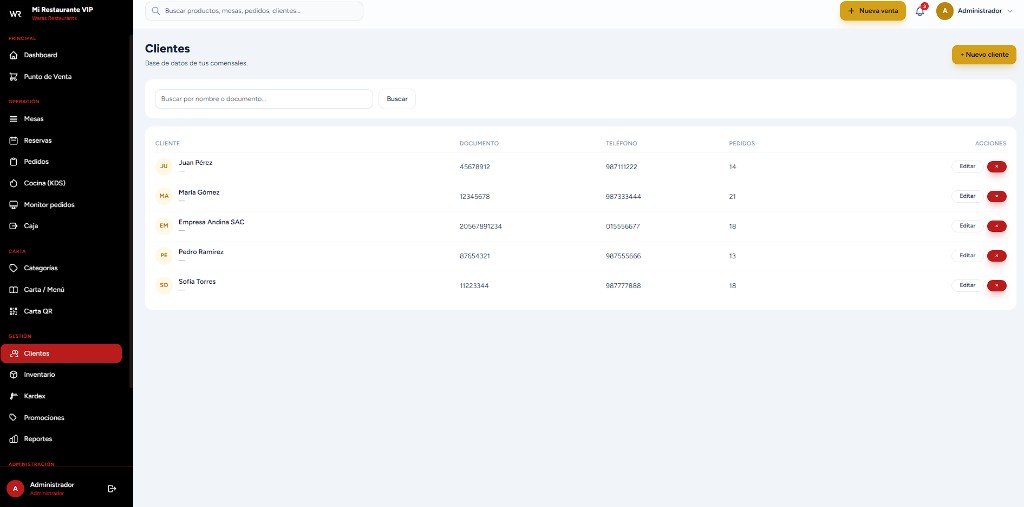Viewport: 1024px width, 507px height.
Task: Click the Nuevo cliente button
Action: point(984,55)
